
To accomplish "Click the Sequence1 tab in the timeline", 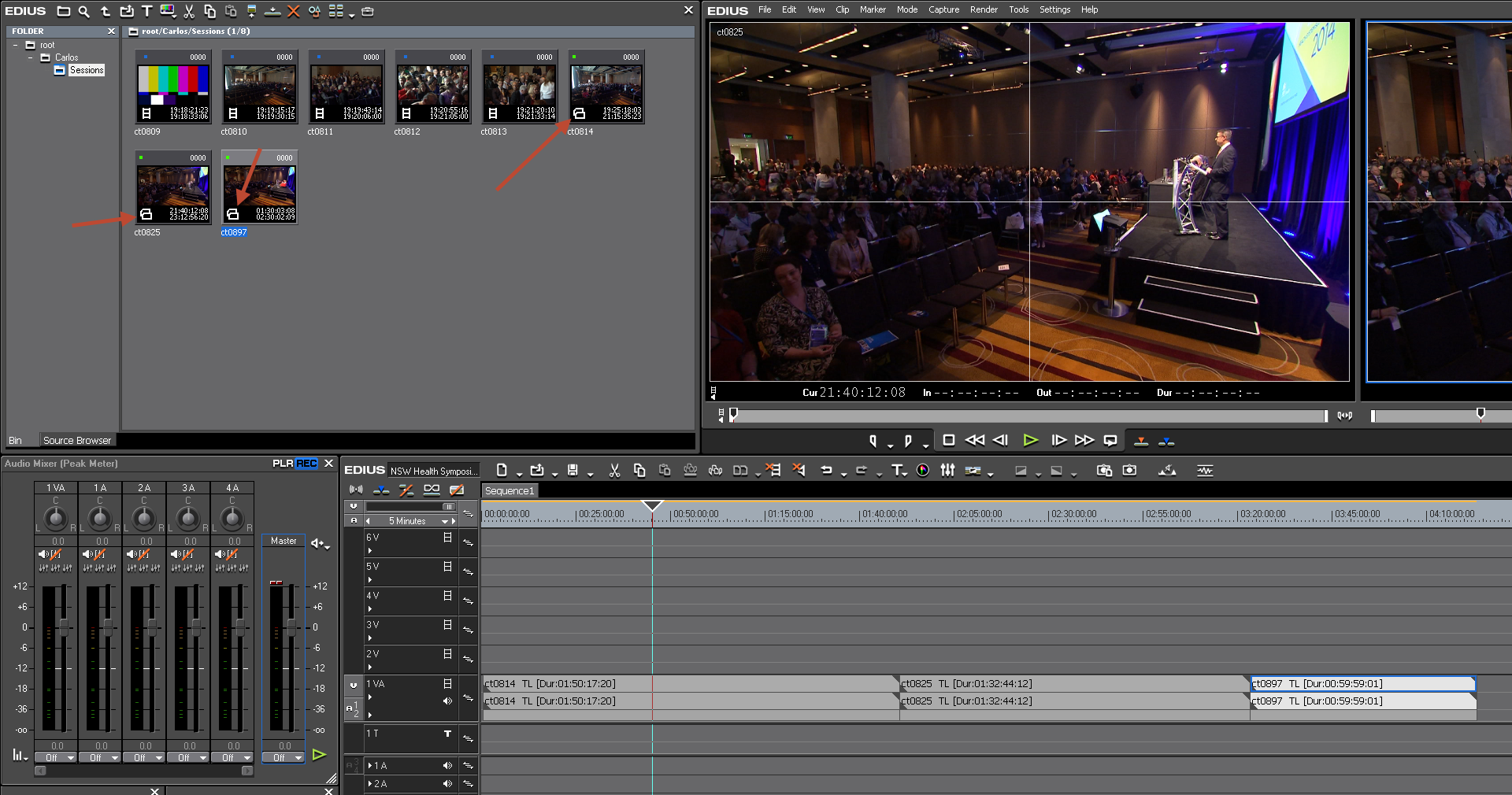I will 510,490.
